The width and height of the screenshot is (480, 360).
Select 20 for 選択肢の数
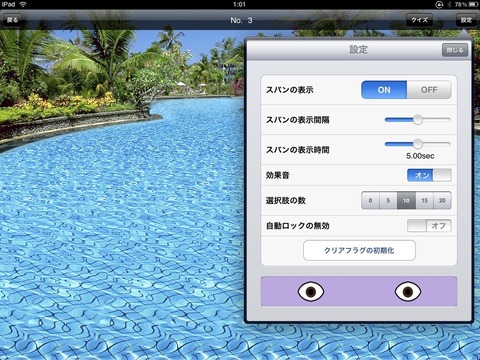[442, 200]
